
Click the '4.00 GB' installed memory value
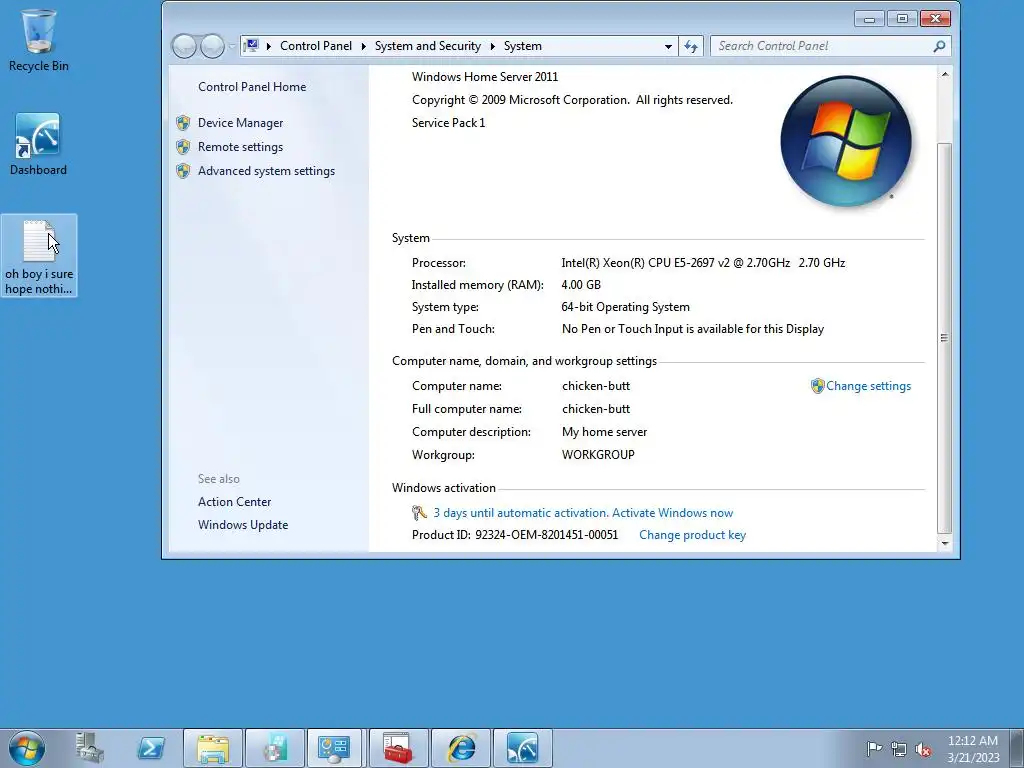pyautogui.click(x=581, y=285)
